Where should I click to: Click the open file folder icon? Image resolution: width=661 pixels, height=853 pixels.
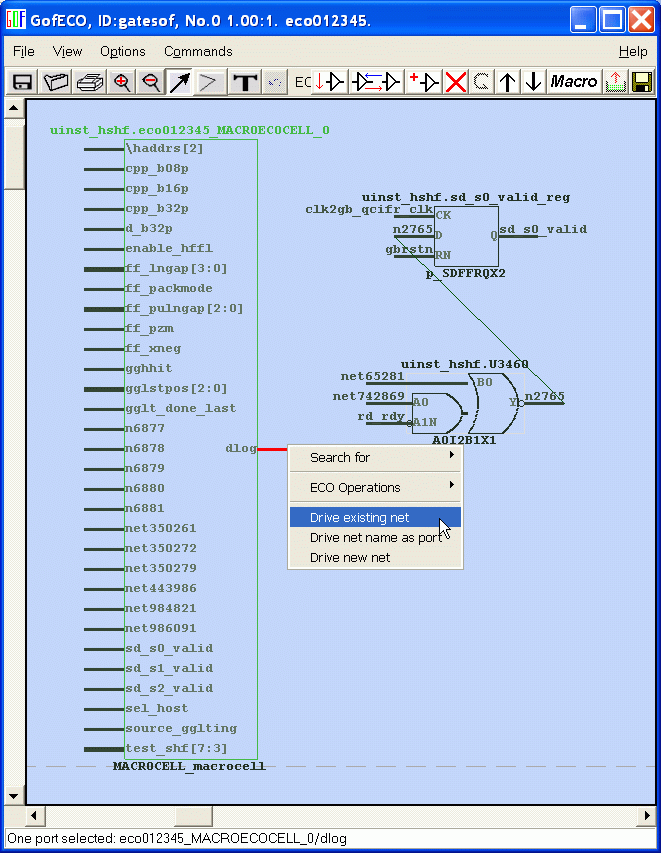coord(56,82)
